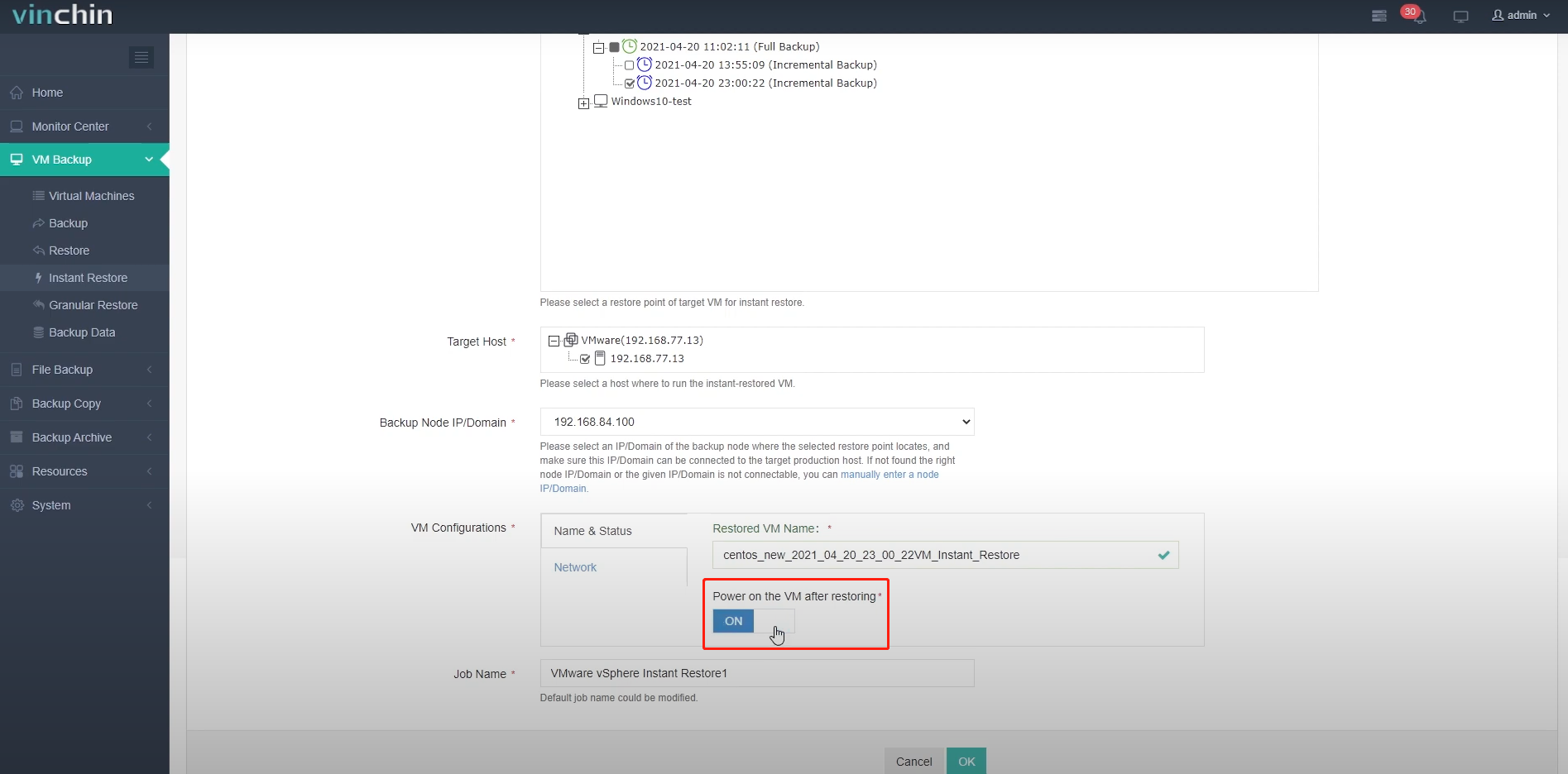Viewport: 1568px width, 774px height.
Task: Open Virtual Machines submenu item
Action: [91, 196]
